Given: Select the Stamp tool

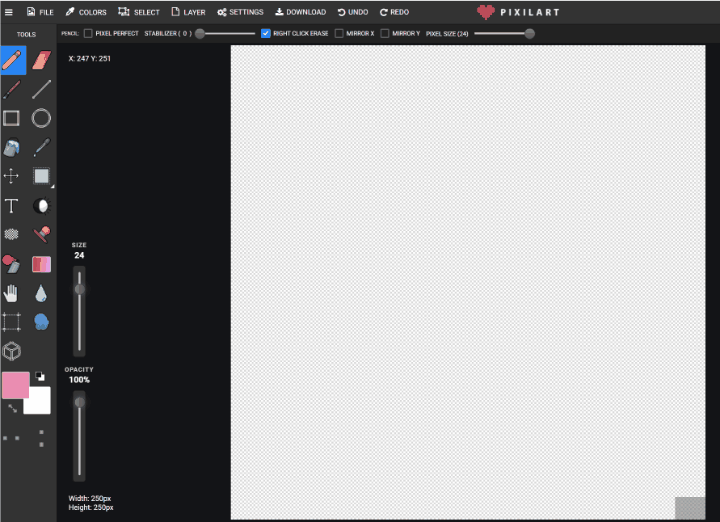Looking at the screenshot, I should [42, 234].
